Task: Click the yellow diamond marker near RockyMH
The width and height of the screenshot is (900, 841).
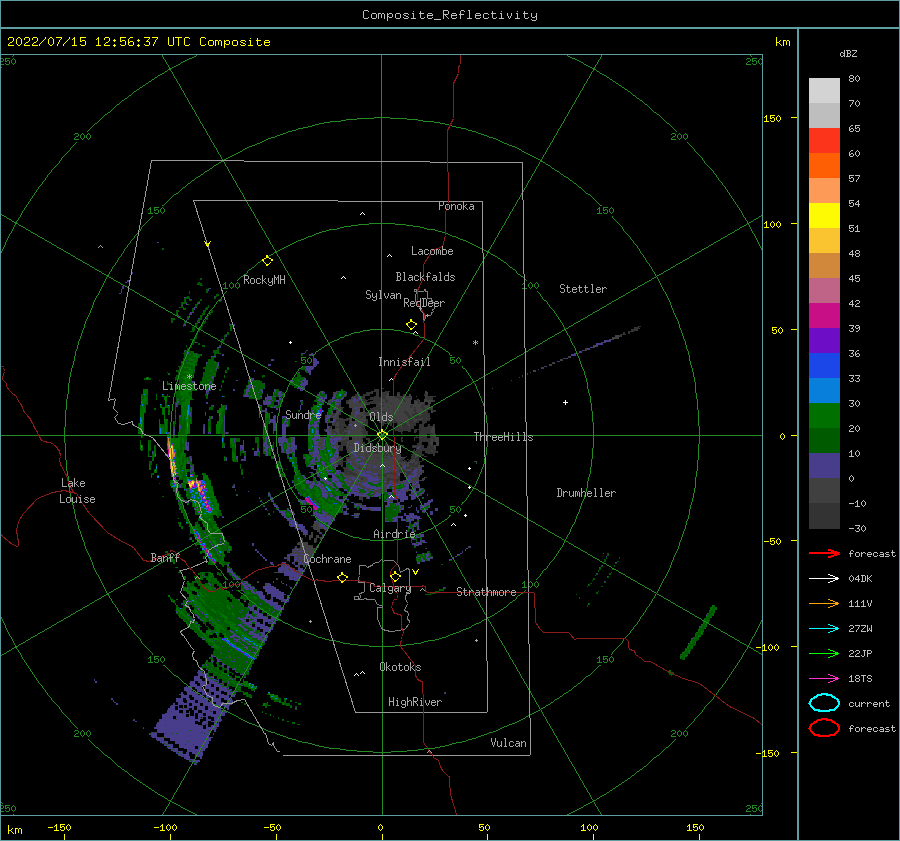Action: (x=267, y=261)
